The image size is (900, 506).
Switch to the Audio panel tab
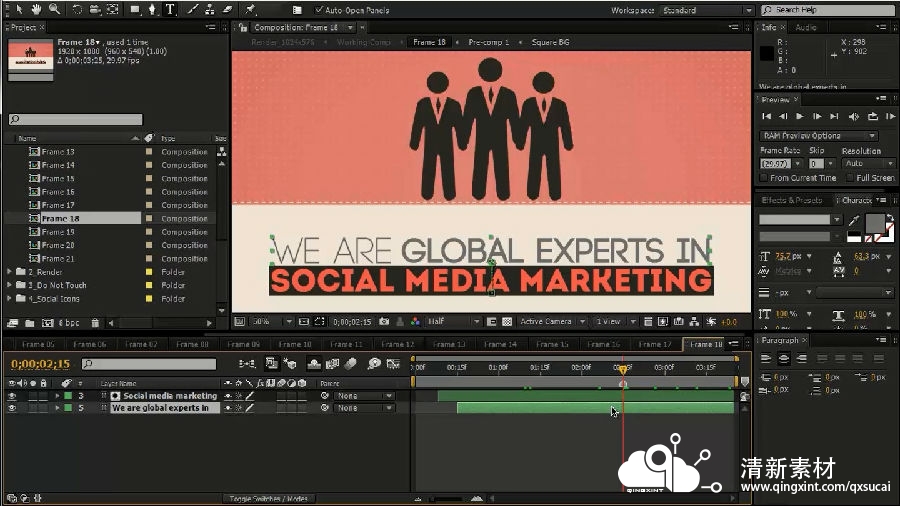click(806, 27)
